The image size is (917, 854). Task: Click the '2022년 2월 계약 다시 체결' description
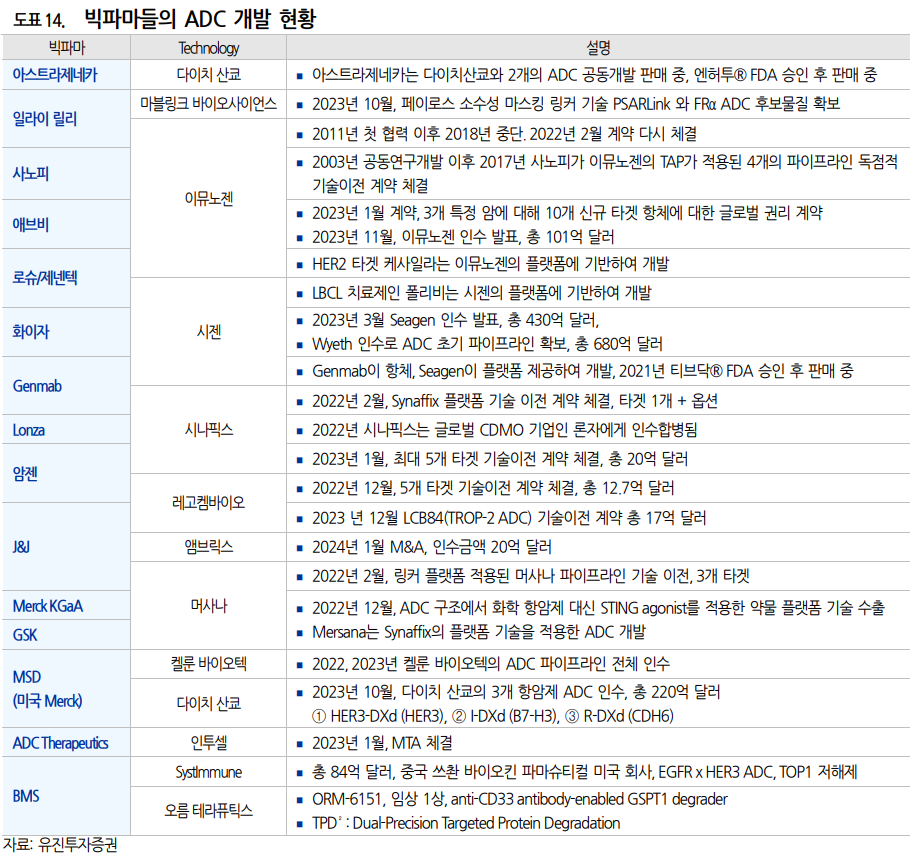[x=504, y=134]
